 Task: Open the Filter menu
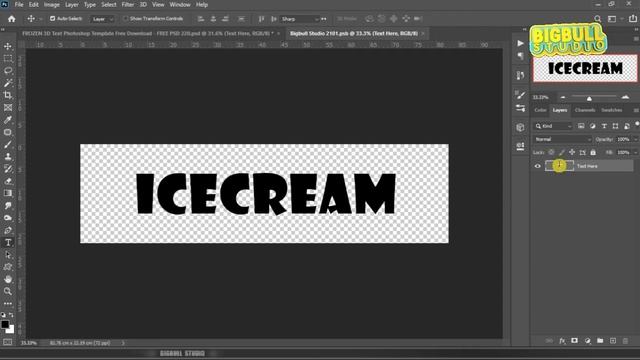[x=128, y=4]
